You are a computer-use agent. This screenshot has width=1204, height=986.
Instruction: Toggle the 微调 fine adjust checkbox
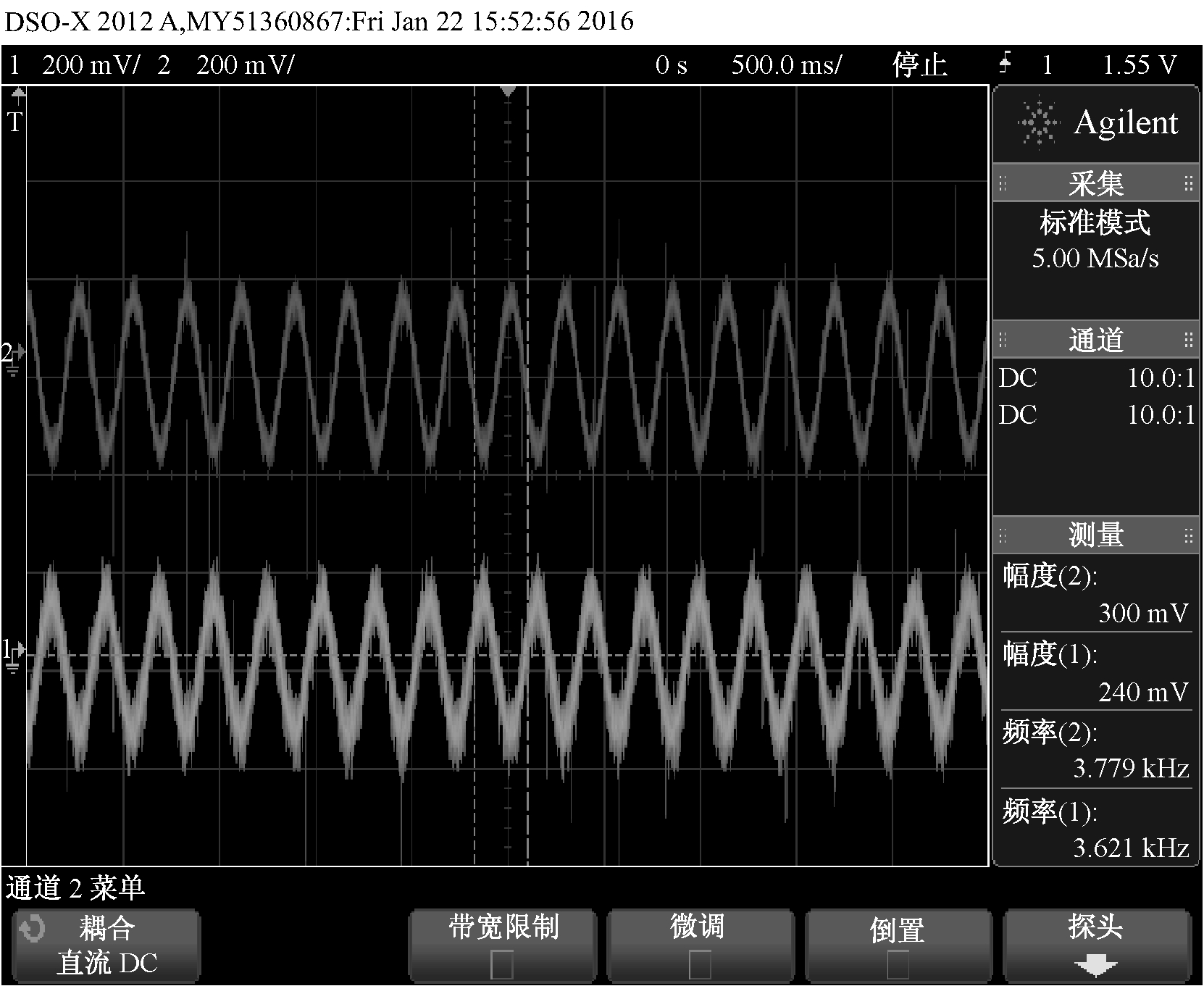(699, 964)
